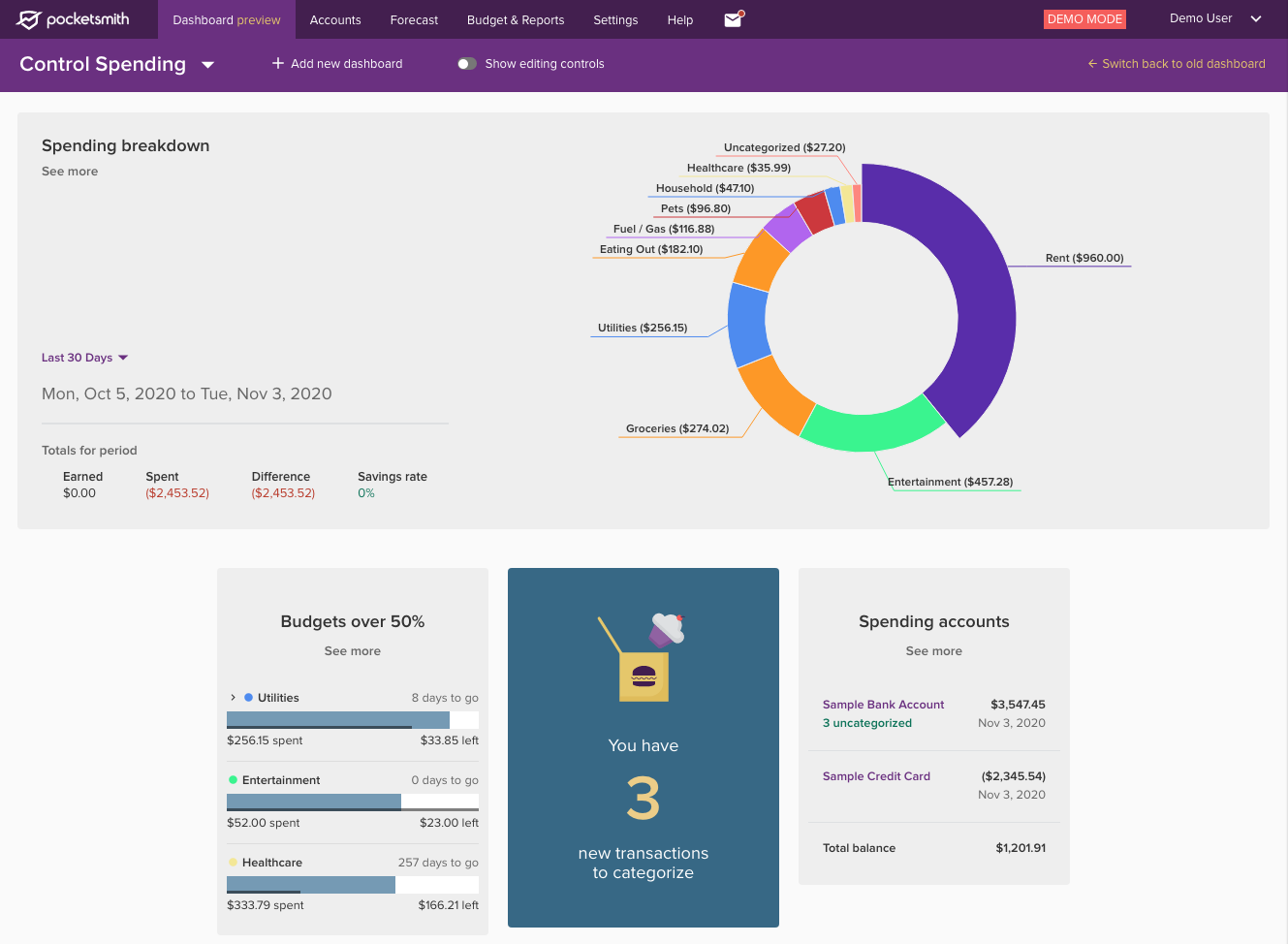The width and height of the screenshot is (1288, 944).
Task: Click the PocketSmith logo icon
Action: click(x=29, y=19)
